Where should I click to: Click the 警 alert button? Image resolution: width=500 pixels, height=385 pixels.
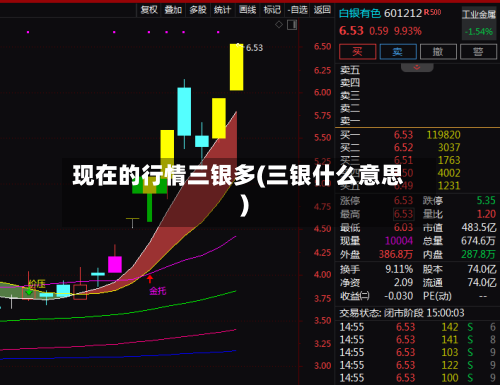coord(478,52)
